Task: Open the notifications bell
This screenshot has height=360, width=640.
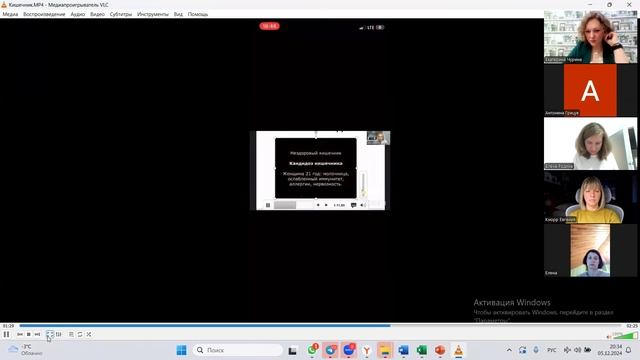Action: point(629,350)
